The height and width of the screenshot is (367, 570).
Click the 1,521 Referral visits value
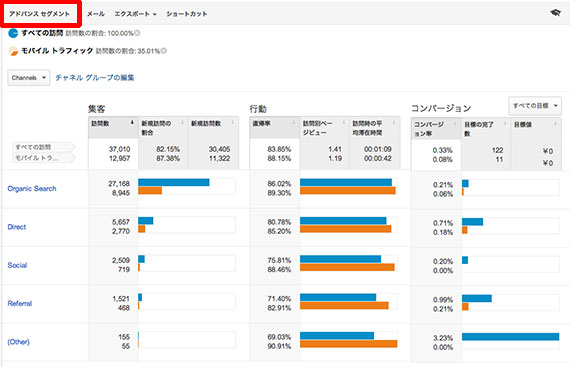click(121, 299)
